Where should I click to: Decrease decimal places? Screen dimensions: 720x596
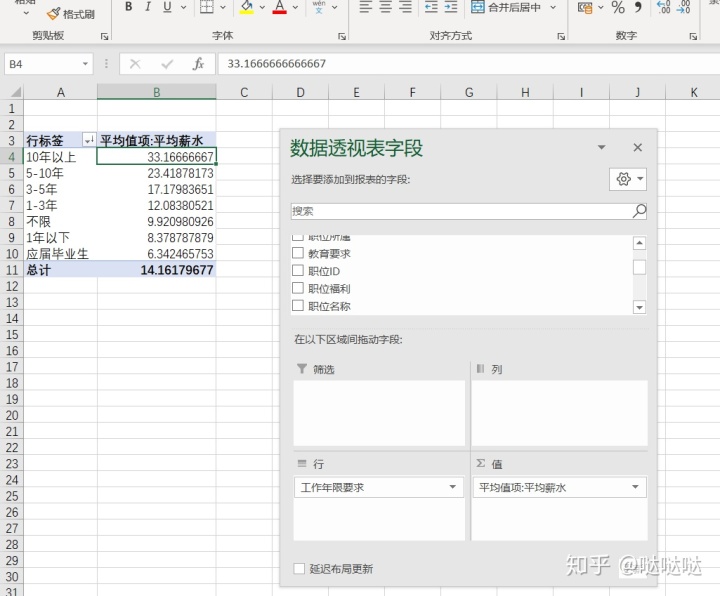coord(683,7)
